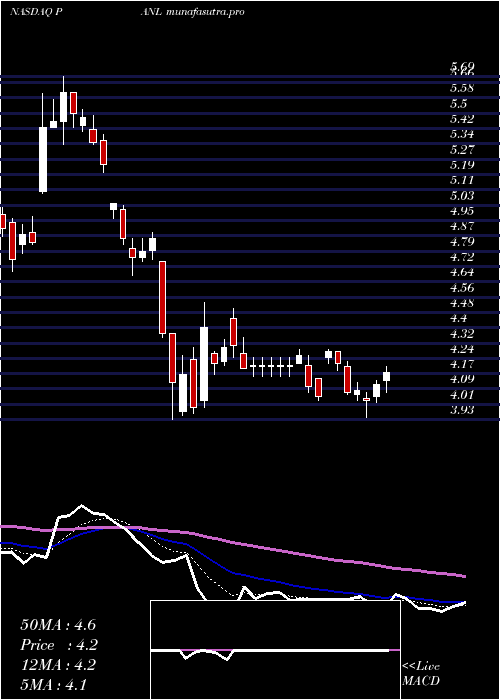Click the 4.79 price axis label
The height and width of the screenshot is (700, 500).
(x=462, y=242)
